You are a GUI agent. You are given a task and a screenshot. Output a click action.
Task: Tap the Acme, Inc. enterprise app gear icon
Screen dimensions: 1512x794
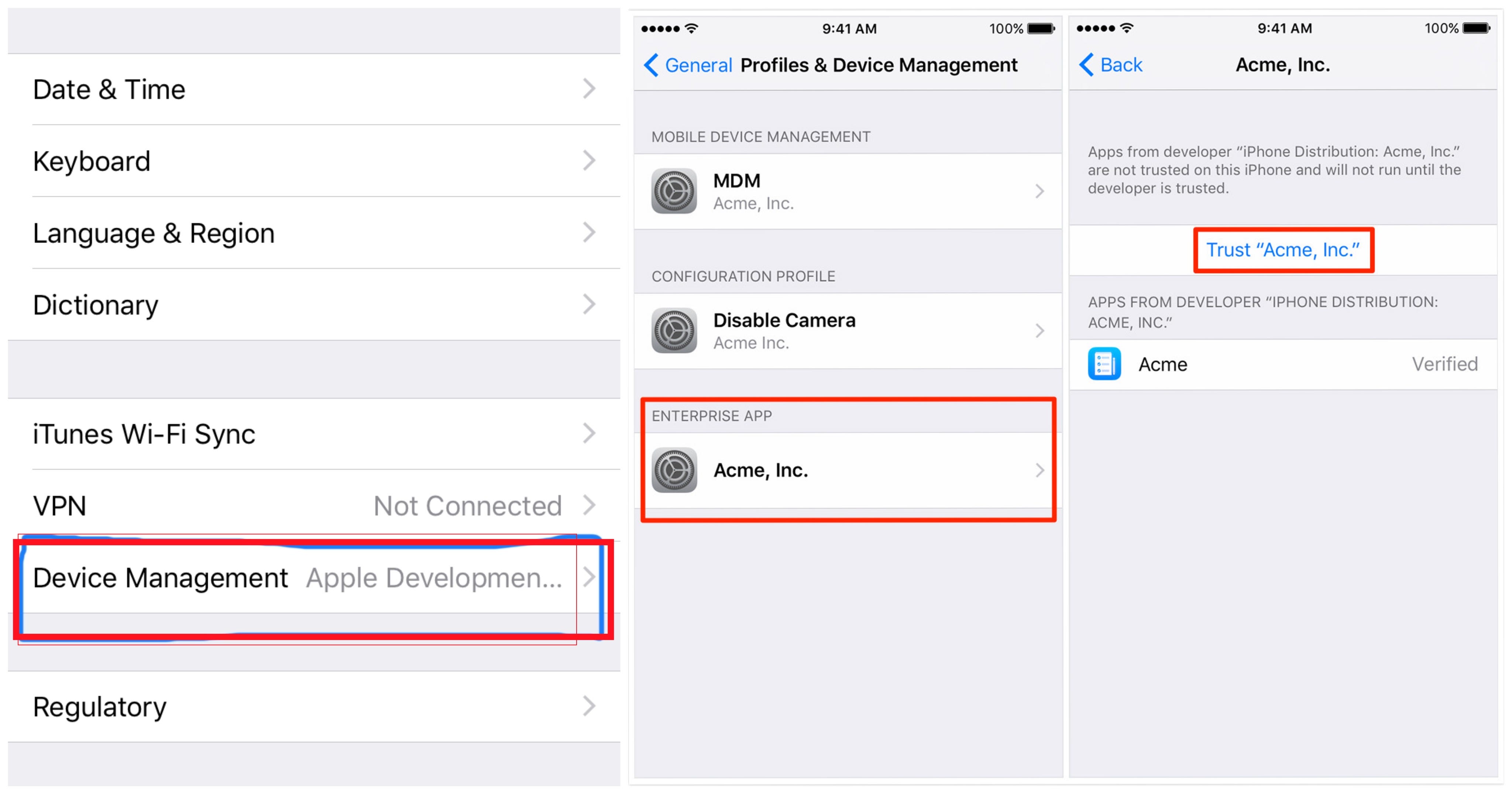pos(674,470)
